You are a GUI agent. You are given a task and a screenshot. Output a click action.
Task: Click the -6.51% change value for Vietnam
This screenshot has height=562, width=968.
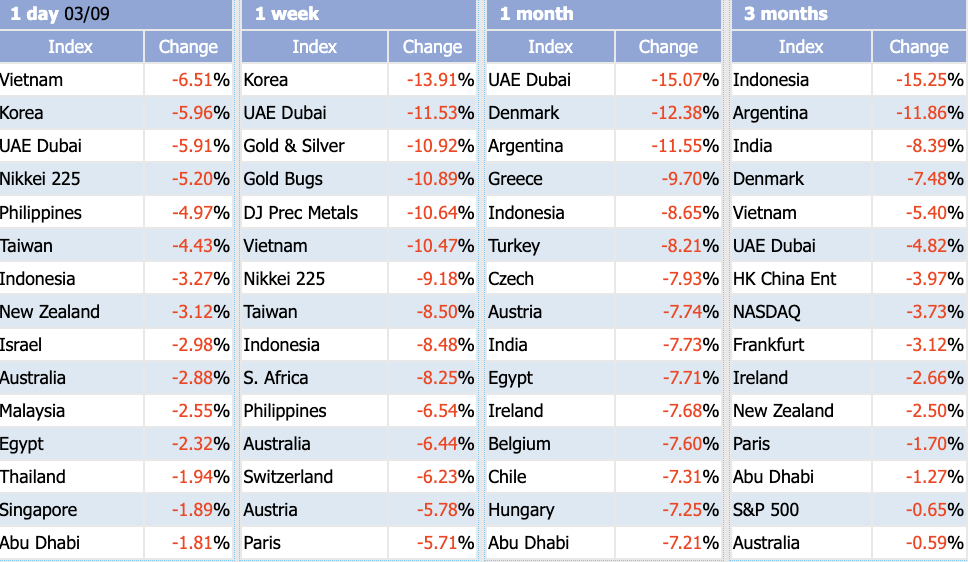tap(187, 80)
